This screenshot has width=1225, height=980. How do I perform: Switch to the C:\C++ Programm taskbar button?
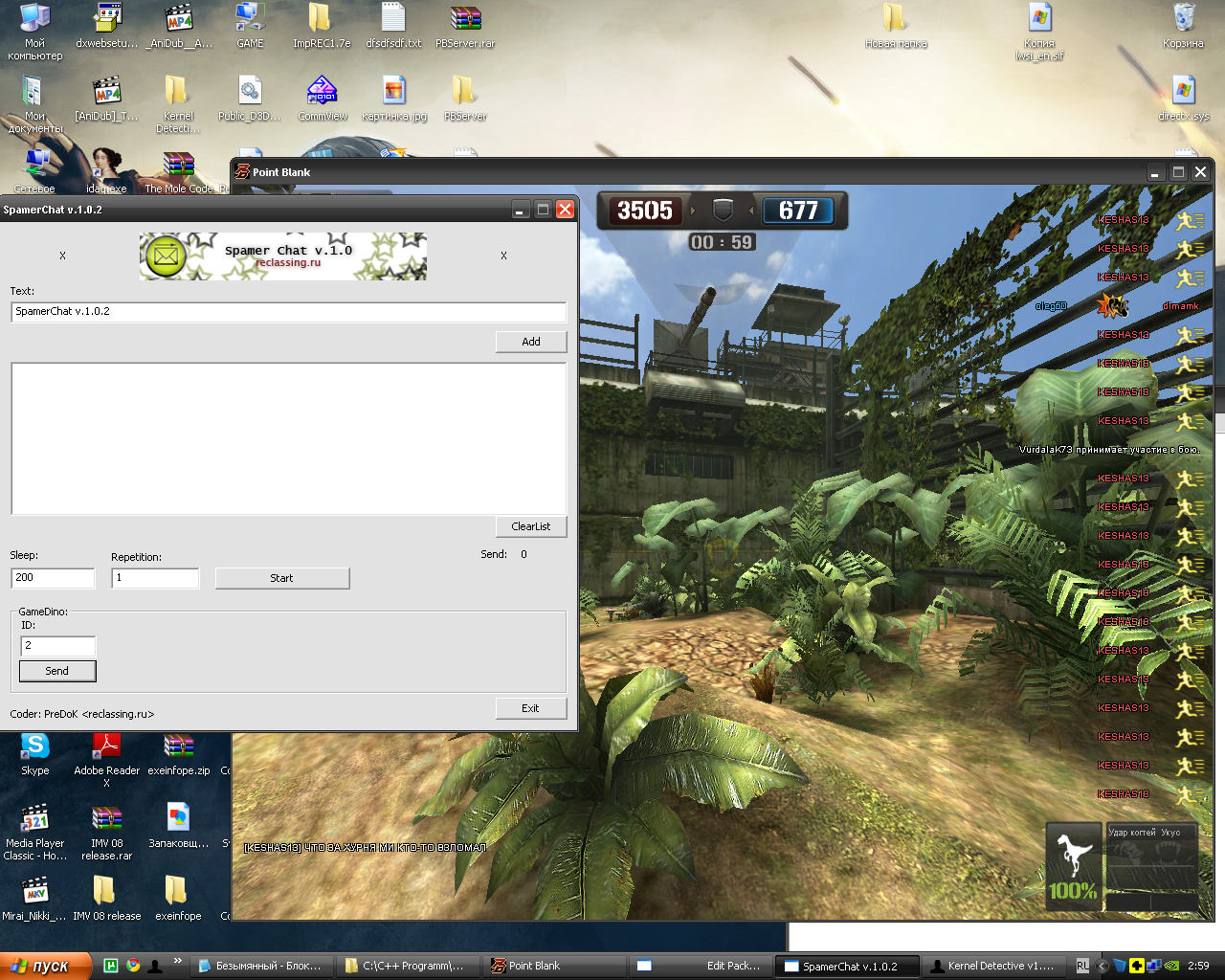click(407, 966)
